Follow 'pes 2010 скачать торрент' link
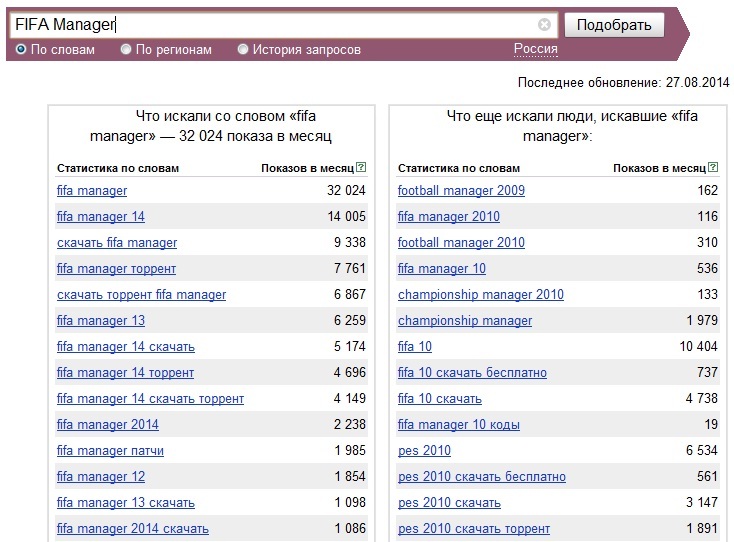734x542 pixels. click(x=474, y=528)
